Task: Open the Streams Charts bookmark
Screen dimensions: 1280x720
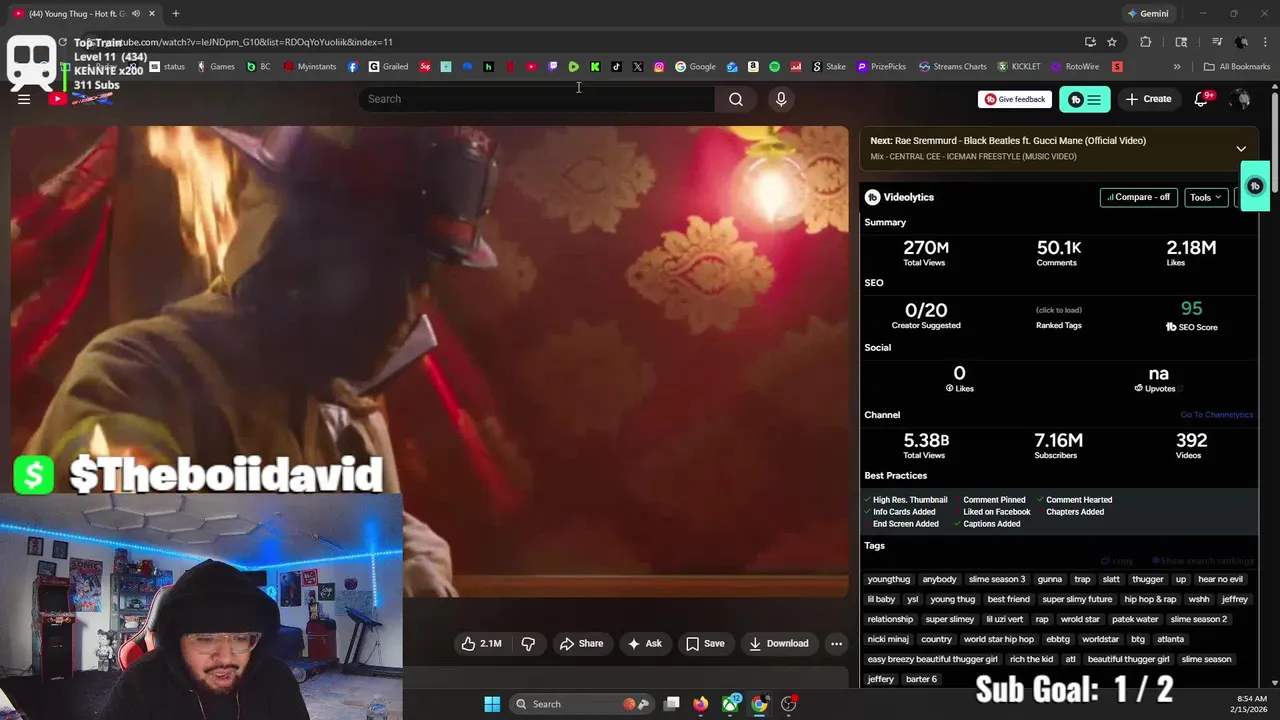Action: 951,67
